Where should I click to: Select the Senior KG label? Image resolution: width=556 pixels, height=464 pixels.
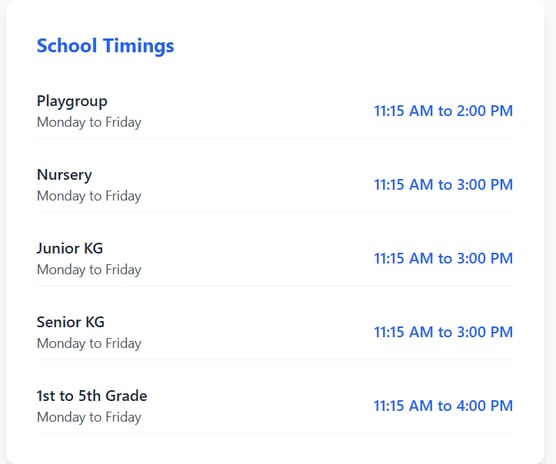point(71,322)
